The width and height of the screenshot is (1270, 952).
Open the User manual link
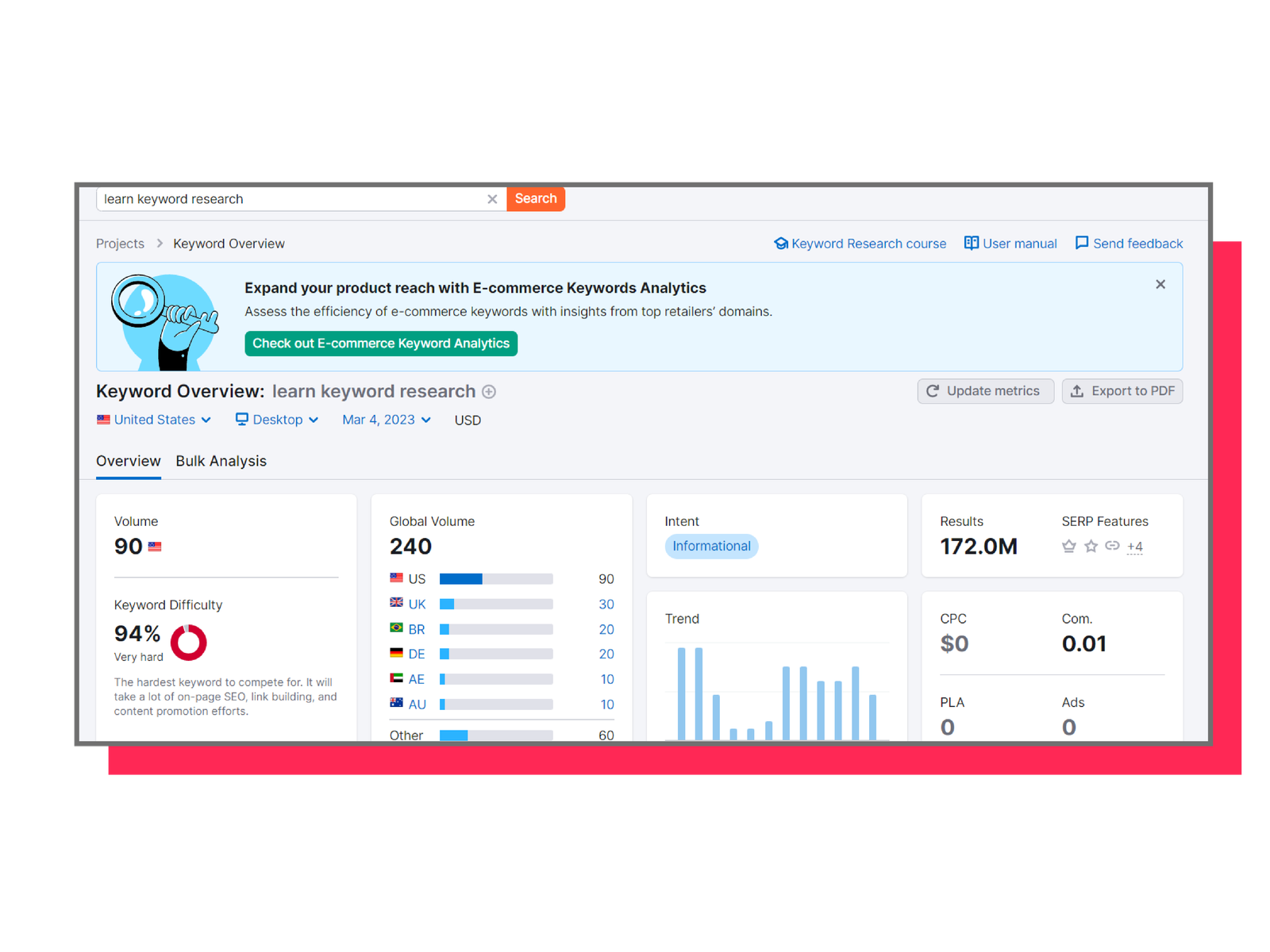[x=1010, y=244]
